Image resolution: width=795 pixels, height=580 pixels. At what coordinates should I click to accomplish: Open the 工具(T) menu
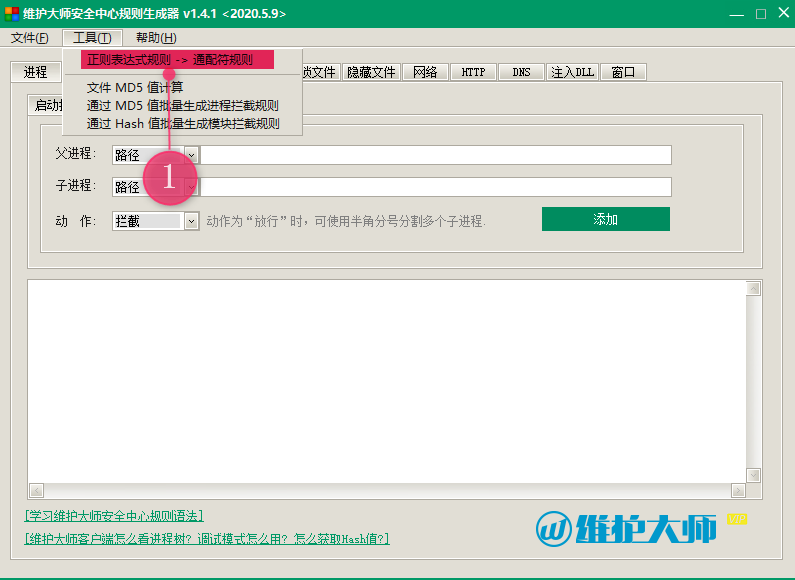(92, 38)
